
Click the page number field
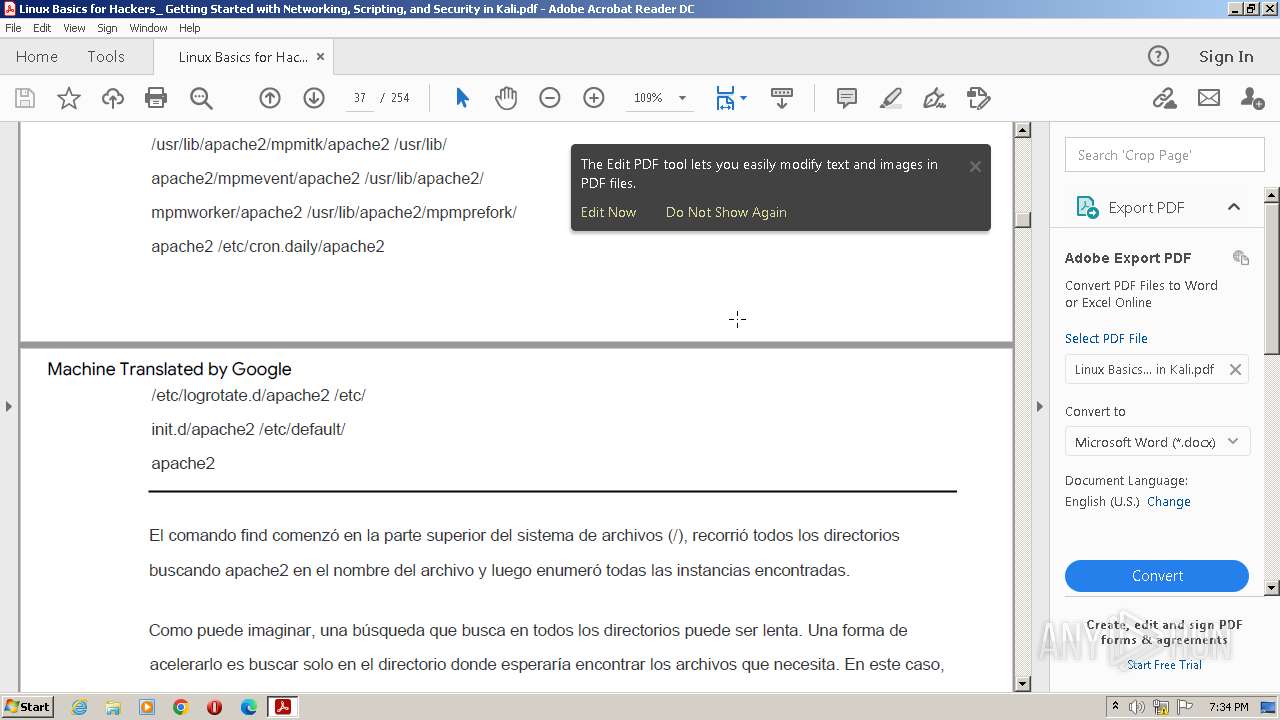360,98
